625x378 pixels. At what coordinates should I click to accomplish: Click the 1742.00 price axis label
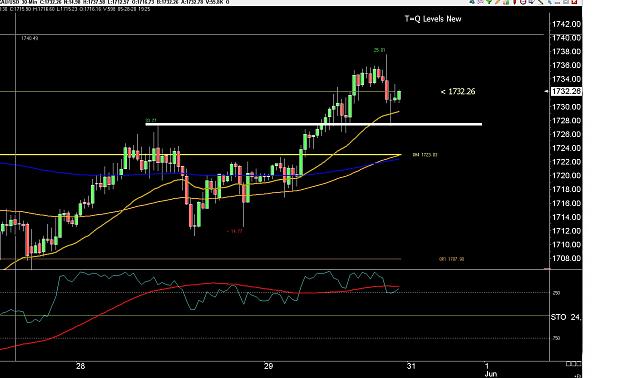pos(566,24)
